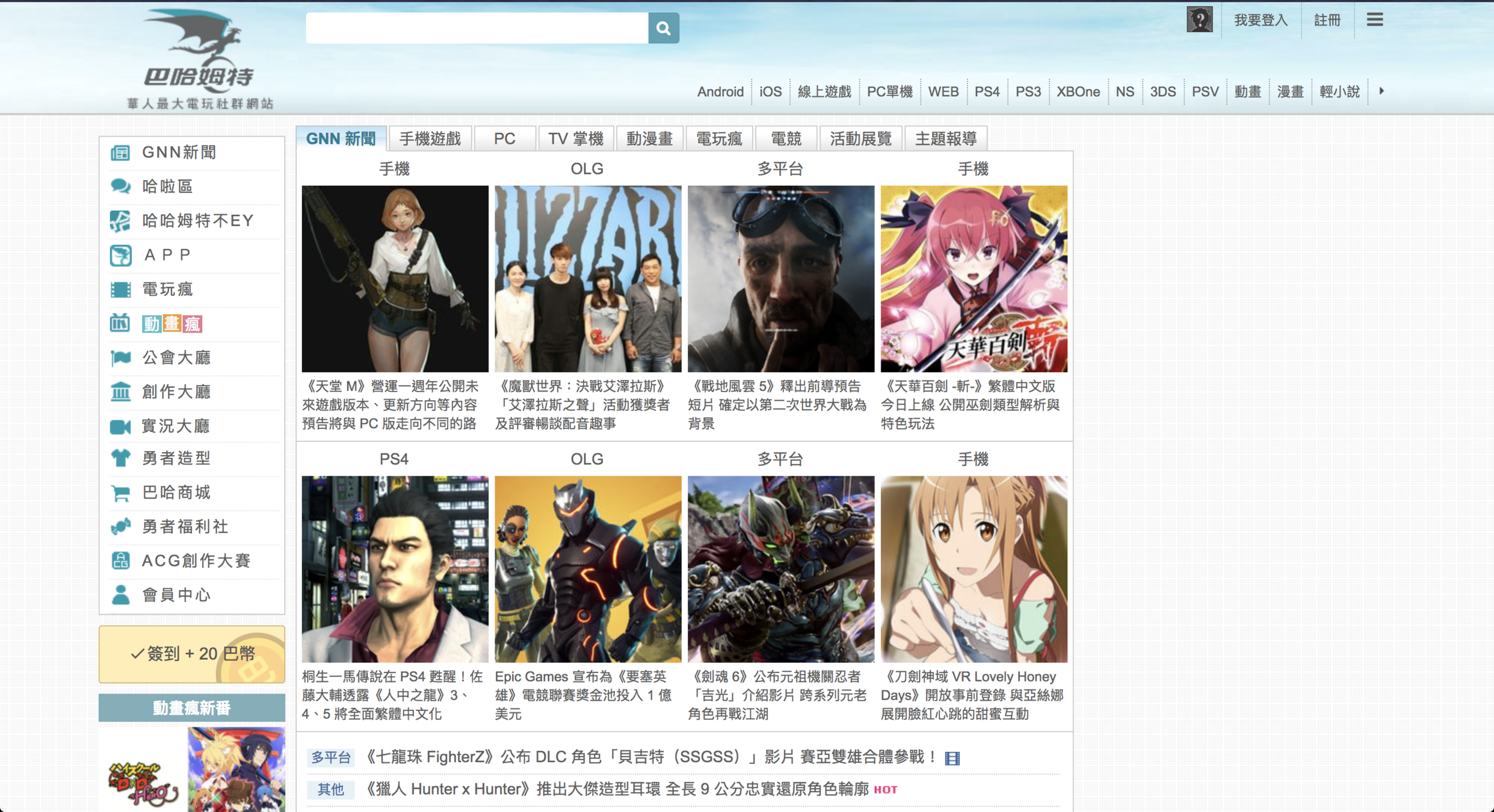
Task: Click the search magnifier button
Action: pyautogui.click(x=663, y=28)
